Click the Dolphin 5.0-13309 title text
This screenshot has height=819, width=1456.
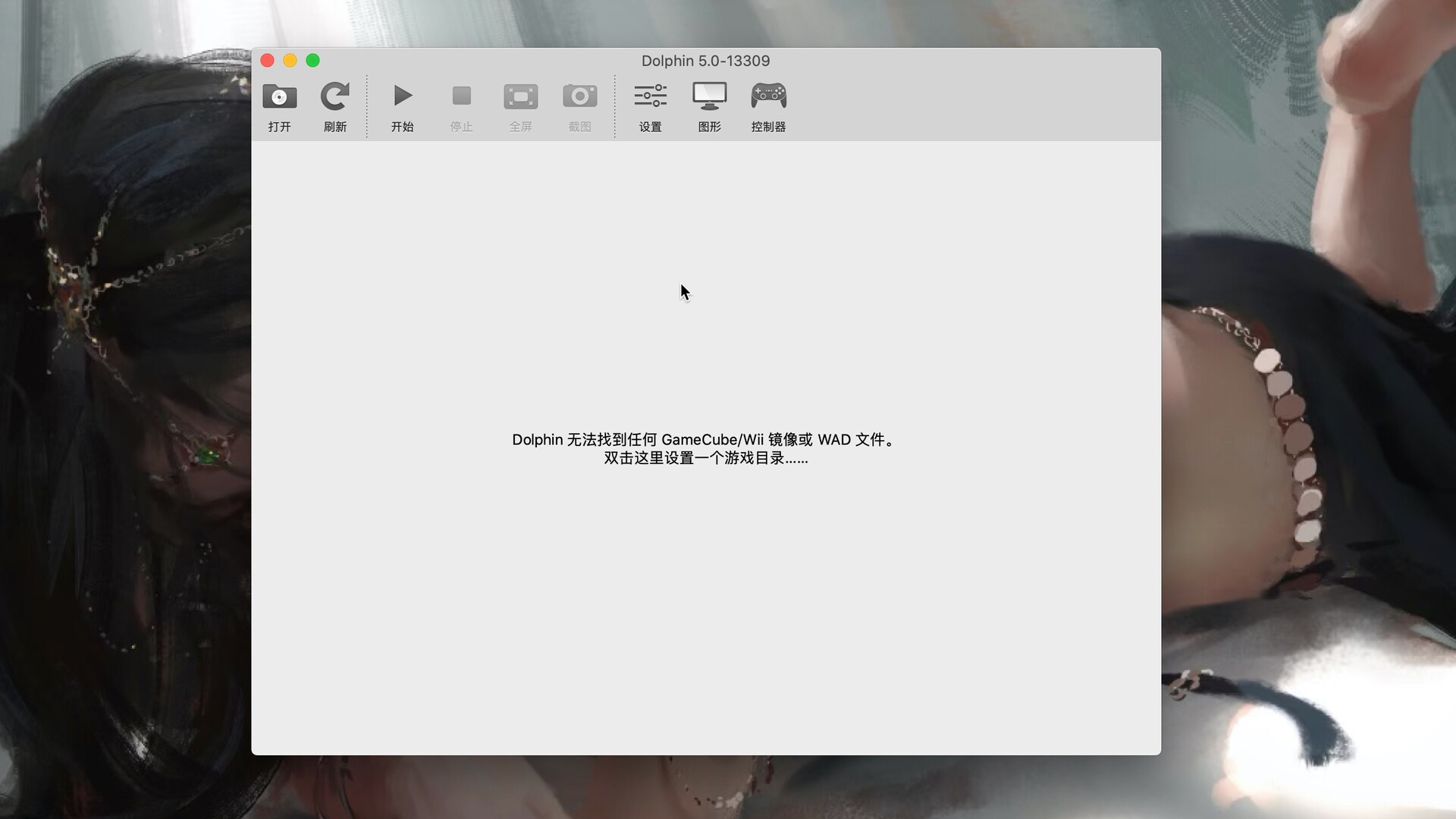click(705, 61)
